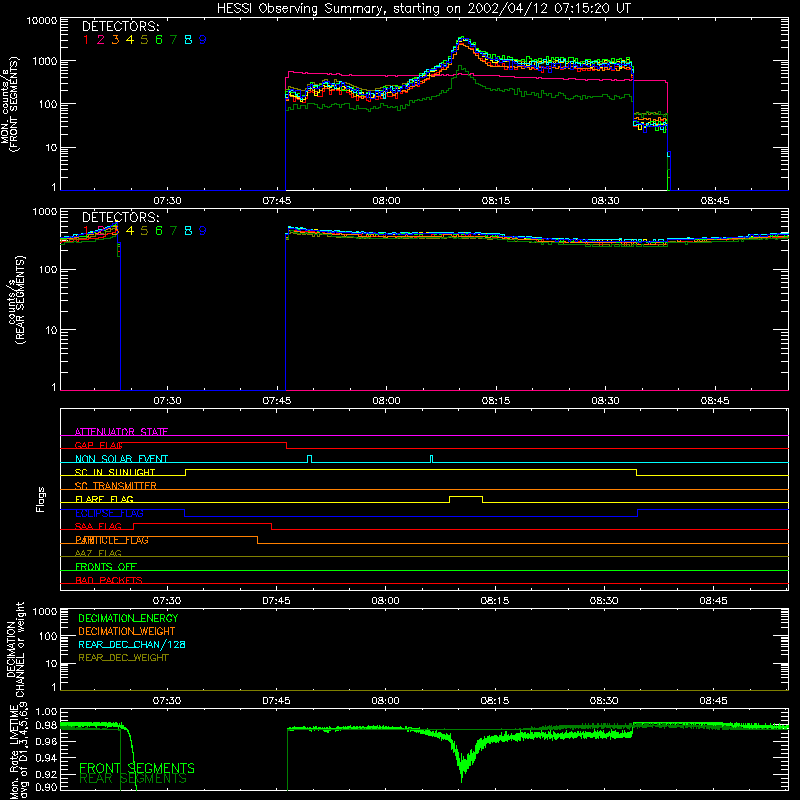
Task: Select detector 7 in the front segments legend
Action: click(173, 40)
